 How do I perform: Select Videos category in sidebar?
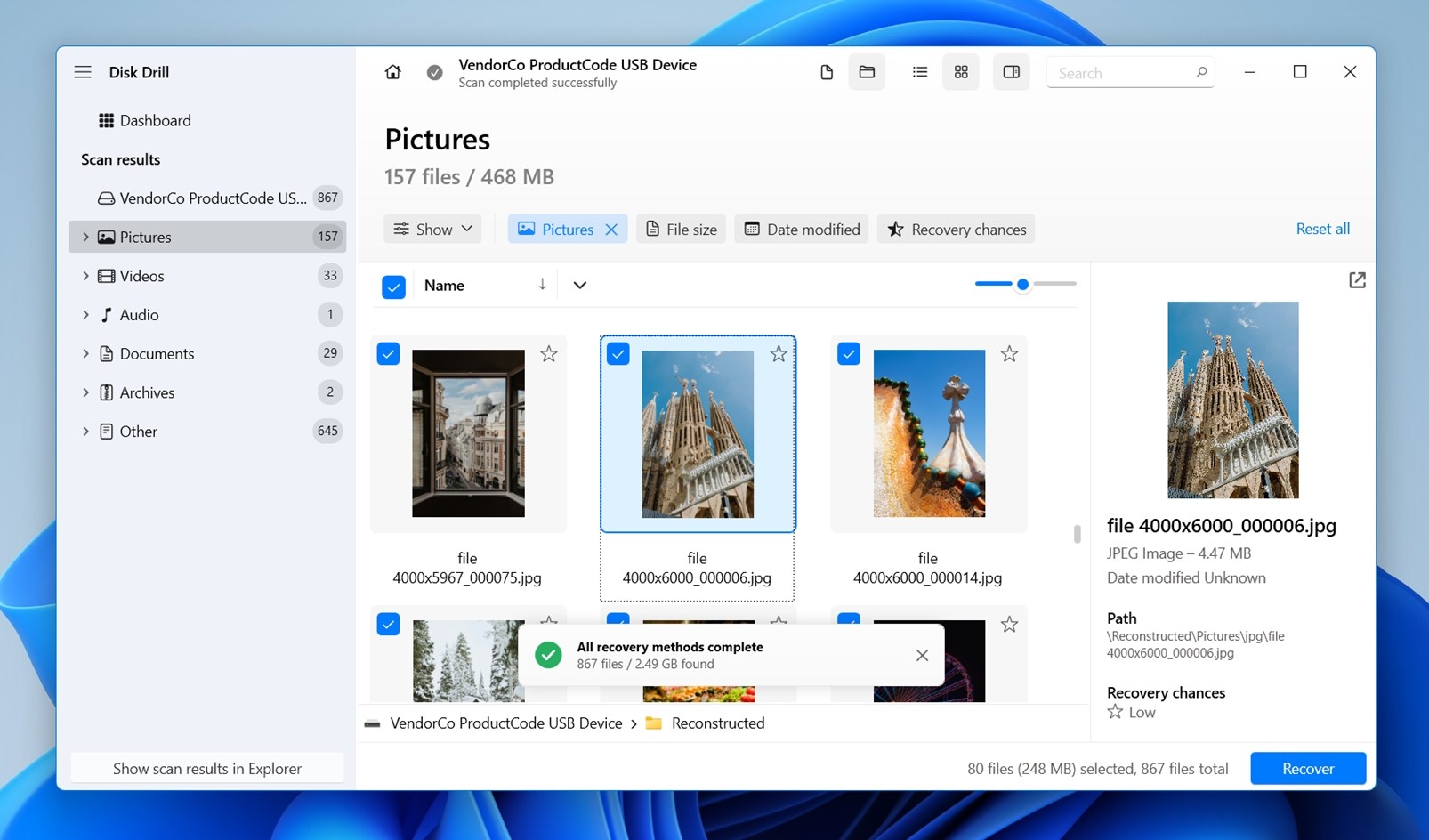click(207, 276)
